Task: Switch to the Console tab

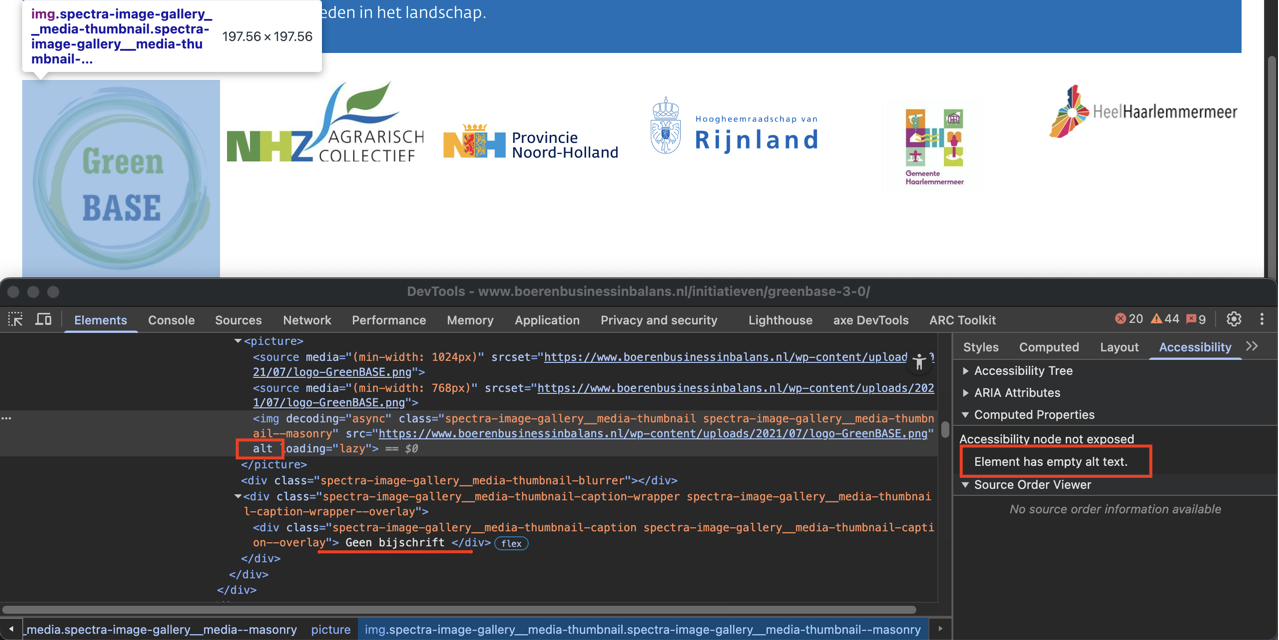Action: click(x=171, y=320)
